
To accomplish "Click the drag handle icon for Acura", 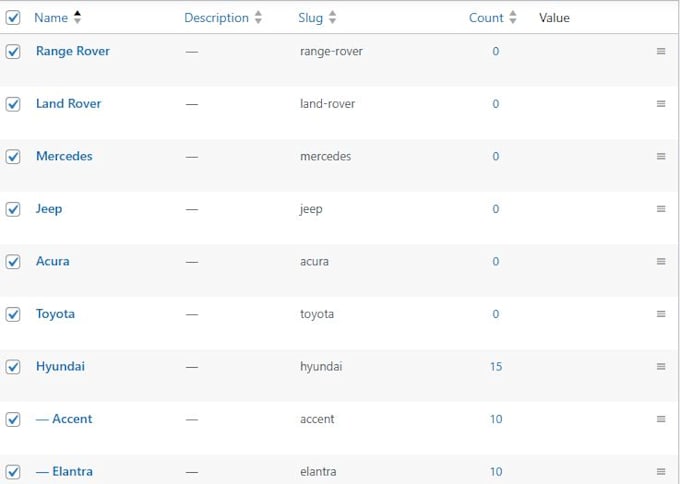I will [x=660, y=261].
